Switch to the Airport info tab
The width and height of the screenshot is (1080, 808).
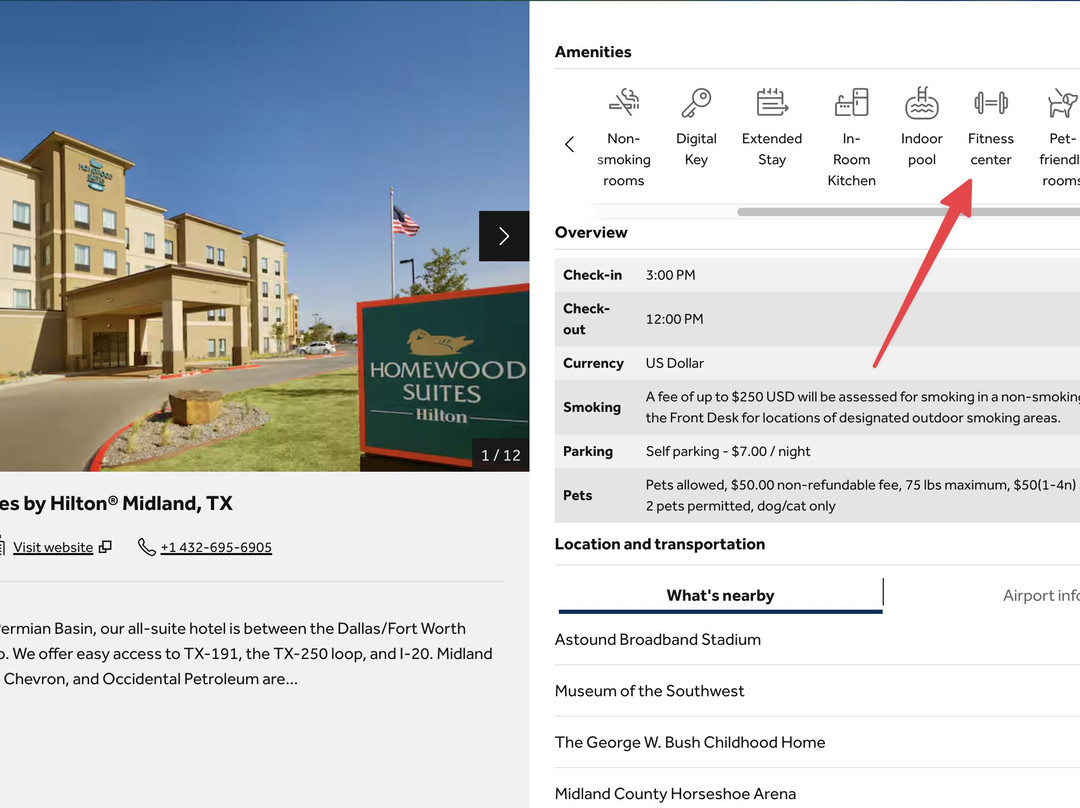(1040, 595)
